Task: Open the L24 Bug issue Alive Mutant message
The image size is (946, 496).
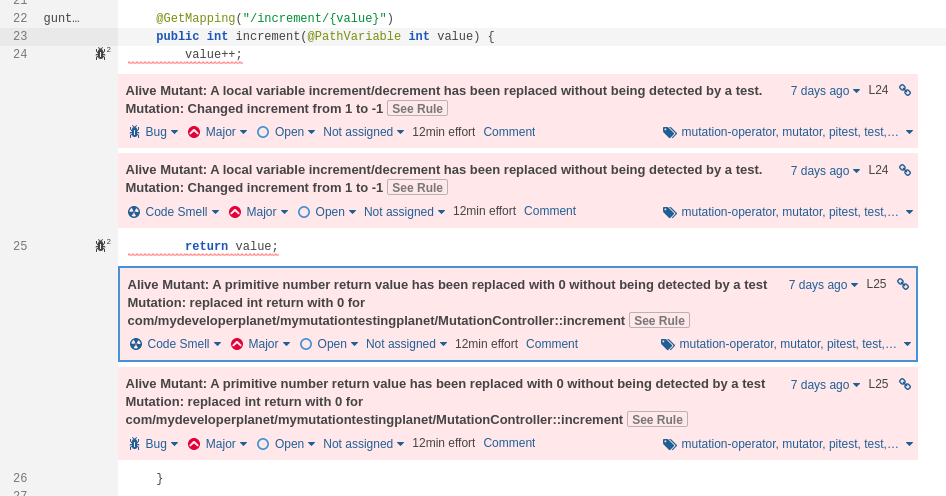Action: point(443,100)
